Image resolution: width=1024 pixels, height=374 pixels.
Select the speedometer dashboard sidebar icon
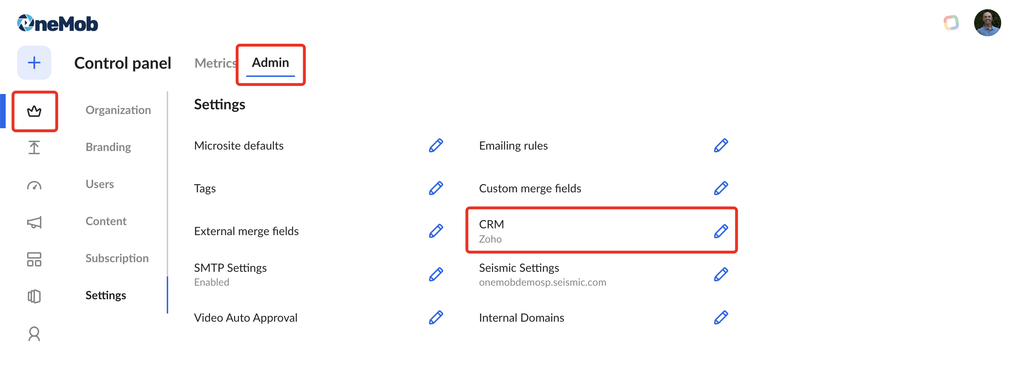(x=34, y=185)
